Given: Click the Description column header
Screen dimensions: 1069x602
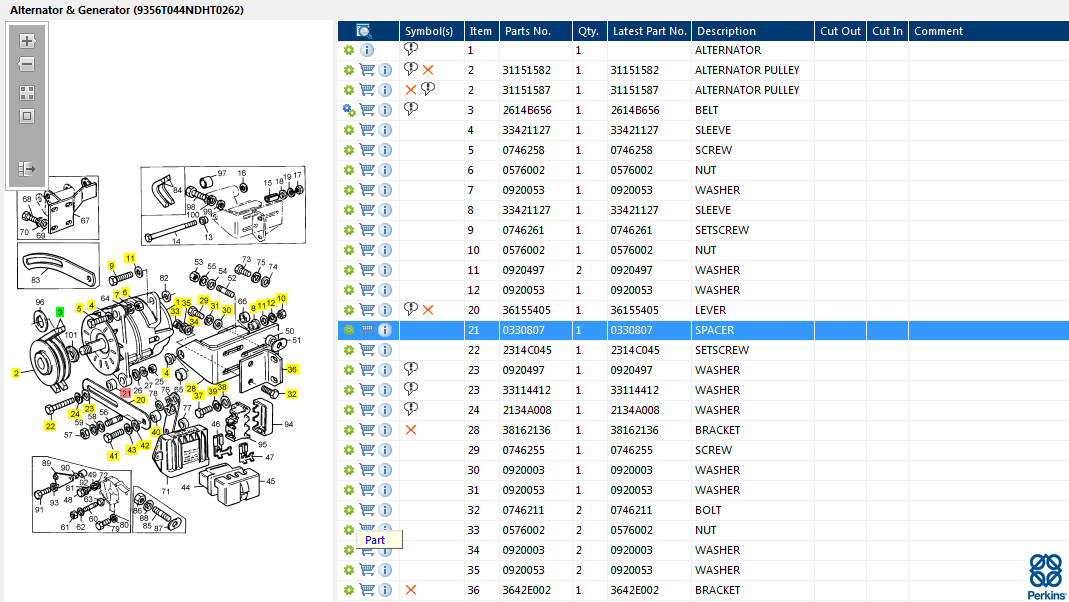Looking at the screenshot, I should click(x=751, y=31).
